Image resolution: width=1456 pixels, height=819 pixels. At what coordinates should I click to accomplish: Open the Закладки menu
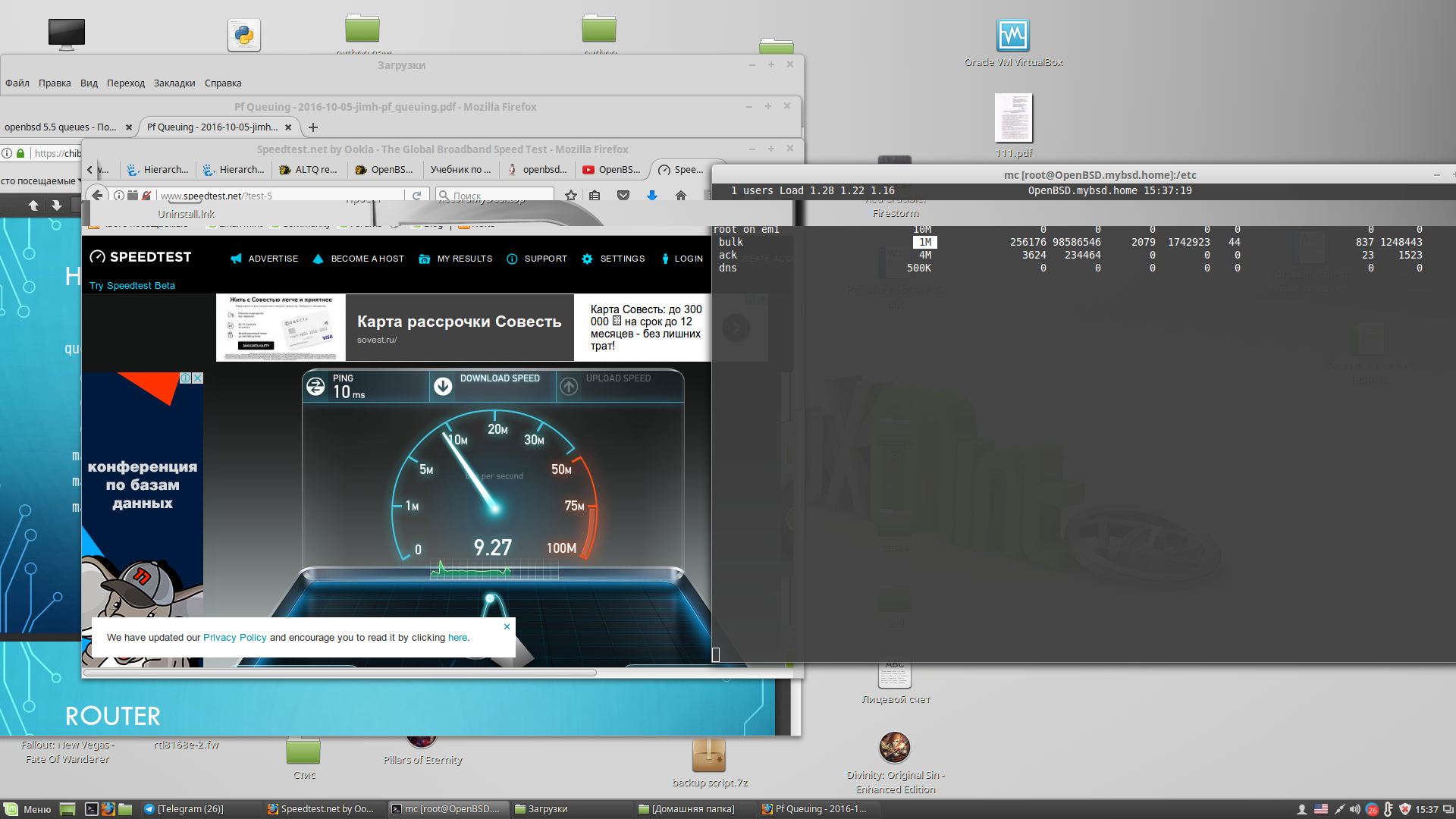[174, 83]
